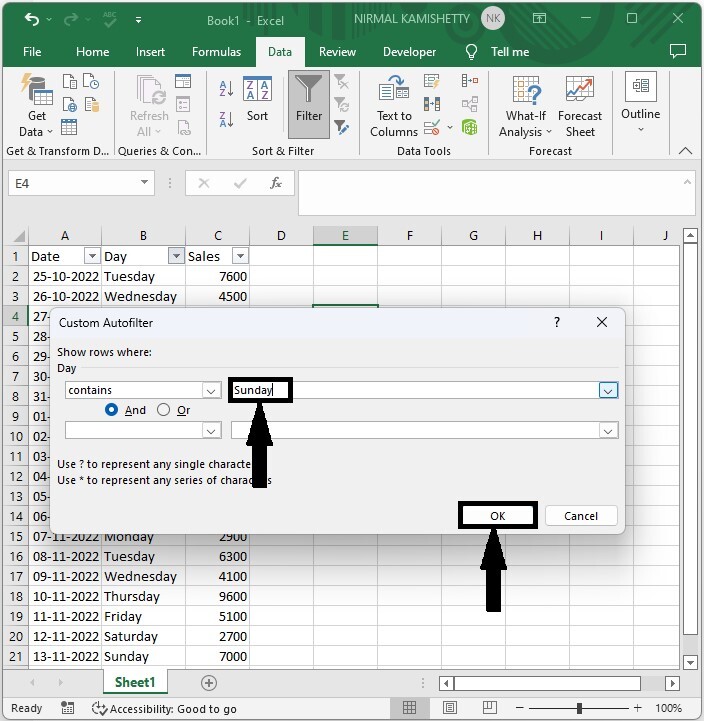Click the Spelling ABC check icon
The height and width of the screenshot is (721, 704).
click(109, 19)
